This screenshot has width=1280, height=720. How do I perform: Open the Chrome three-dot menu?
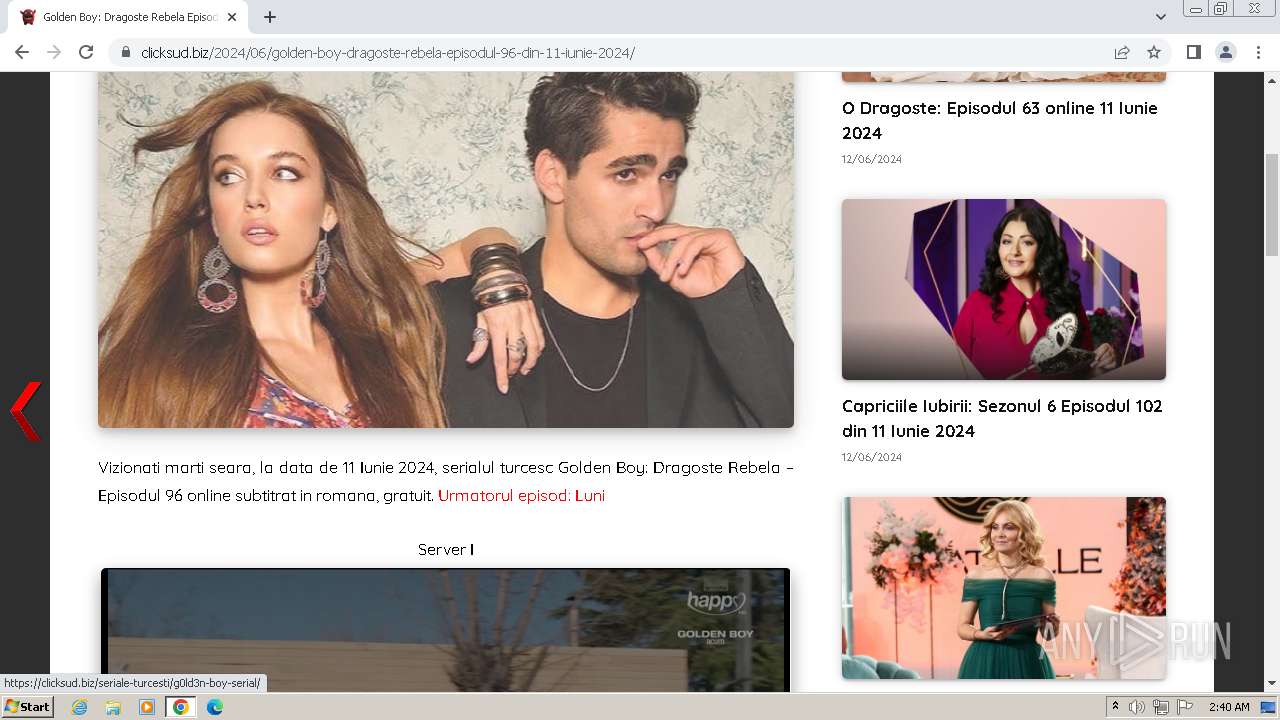pos(1258,52)
